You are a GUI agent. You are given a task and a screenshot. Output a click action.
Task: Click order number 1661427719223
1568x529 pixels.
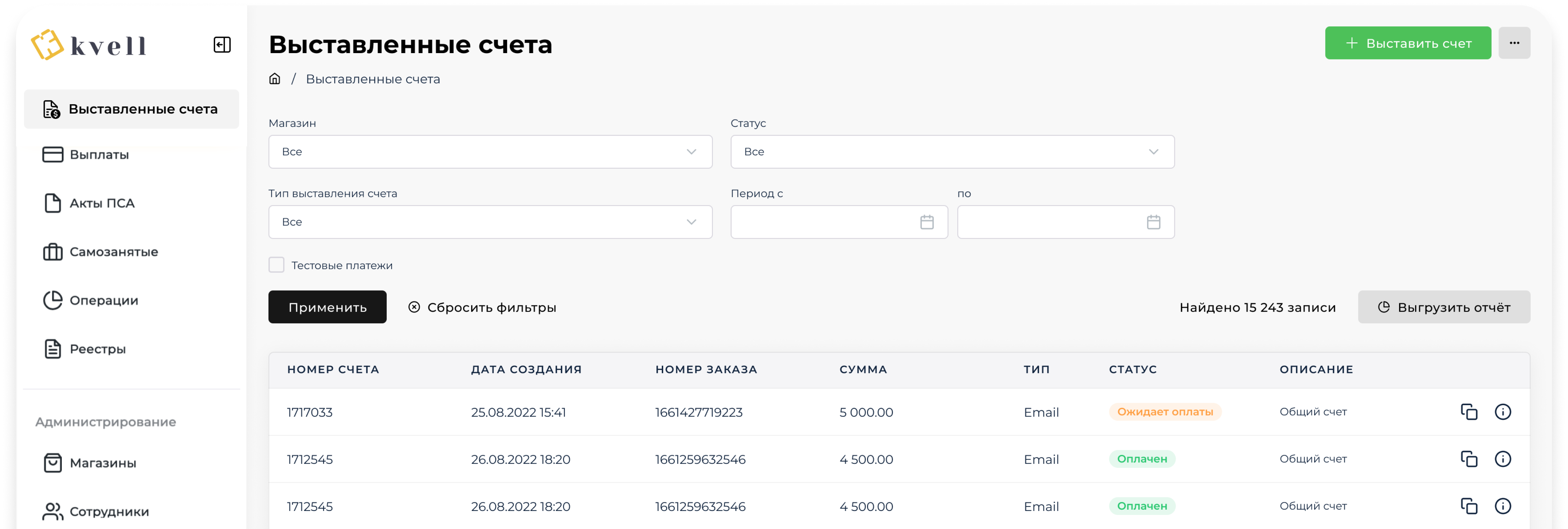698,413
